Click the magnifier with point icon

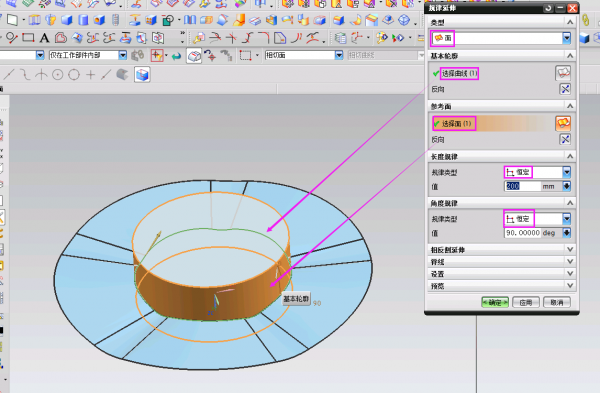click(x=11, y=38)
